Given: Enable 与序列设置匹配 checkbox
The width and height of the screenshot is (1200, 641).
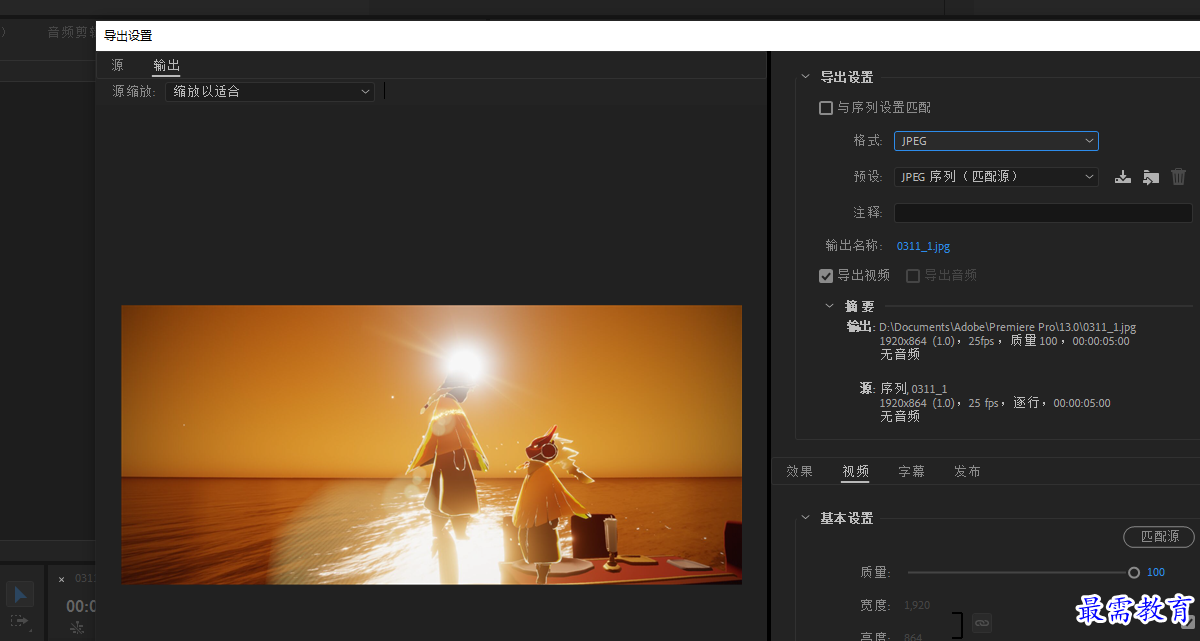Looking at the screenshot, I should tap(826, 108).
